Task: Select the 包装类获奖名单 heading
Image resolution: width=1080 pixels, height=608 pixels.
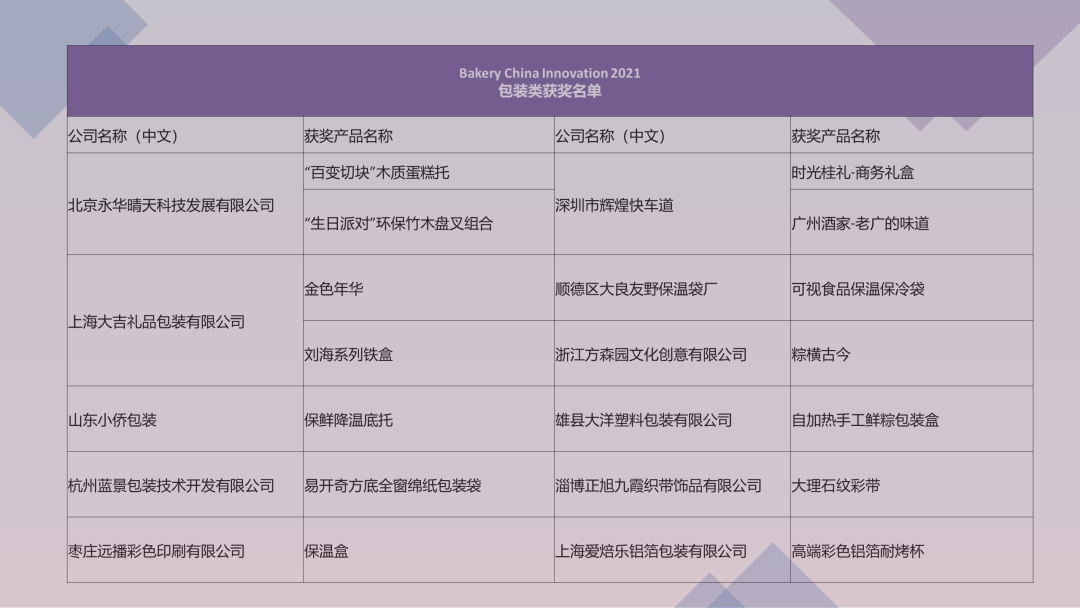Action: [550, 91]
